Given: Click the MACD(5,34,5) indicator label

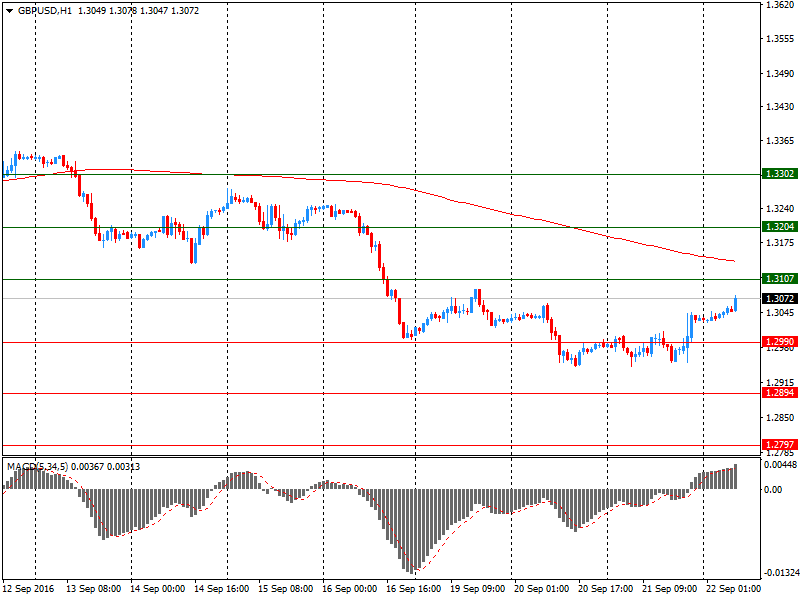Looking at the screenshot, I should (x=38, y=467).
